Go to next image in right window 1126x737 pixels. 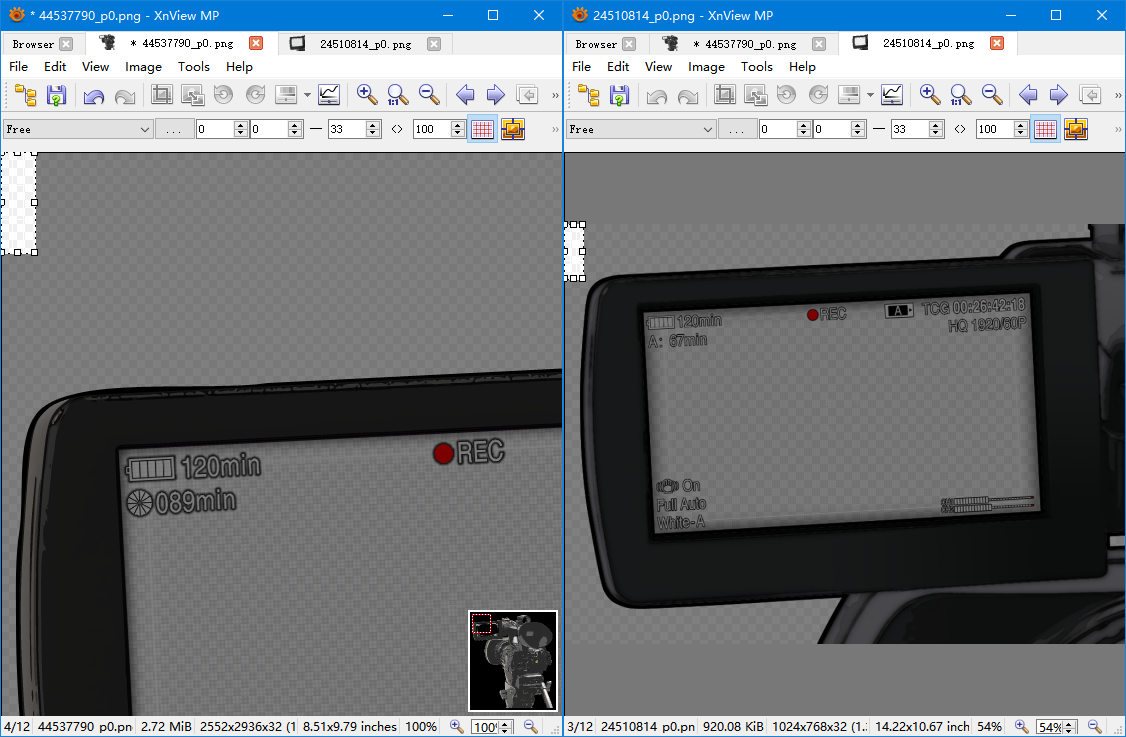coord(1058,95)
